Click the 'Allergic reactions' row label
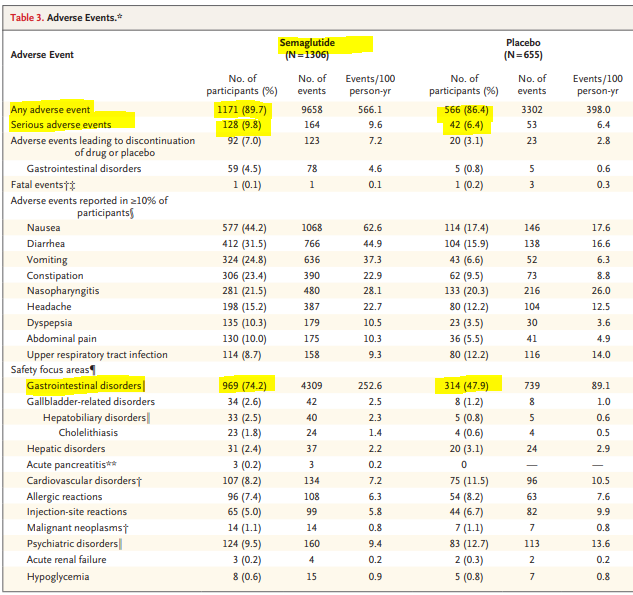Viewport: 633px width, 595px height. point(64,497)
